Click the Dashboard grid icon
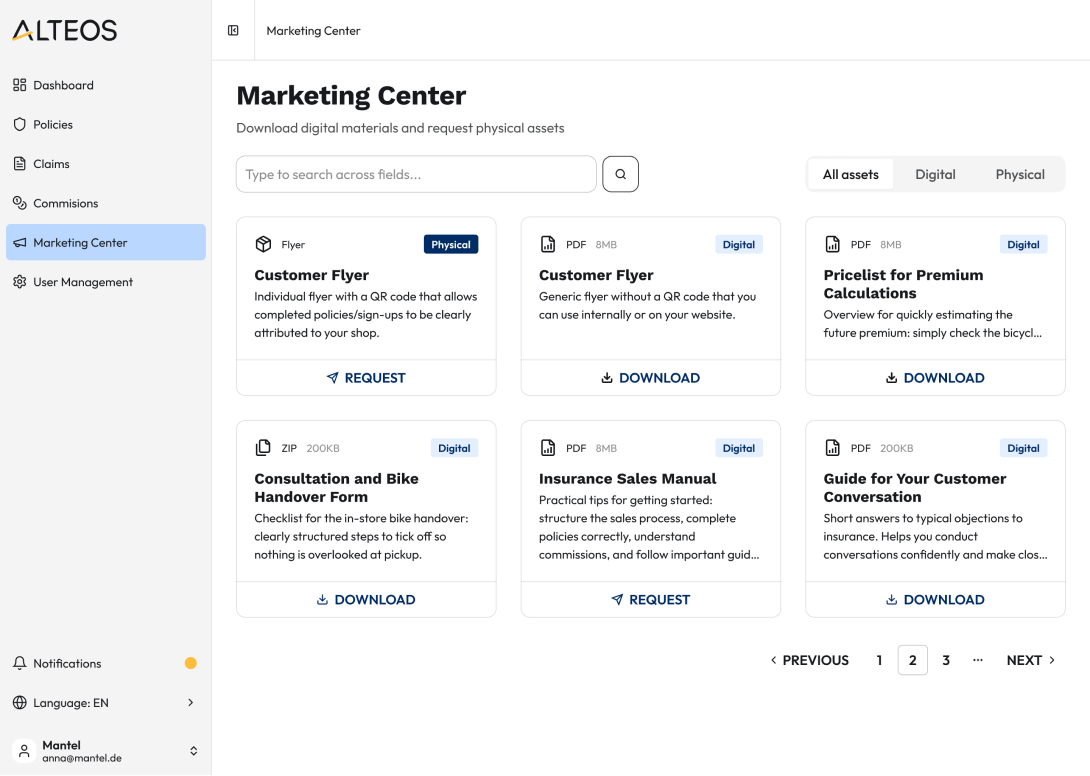The image size is (1090, 776). pos(19,85)
